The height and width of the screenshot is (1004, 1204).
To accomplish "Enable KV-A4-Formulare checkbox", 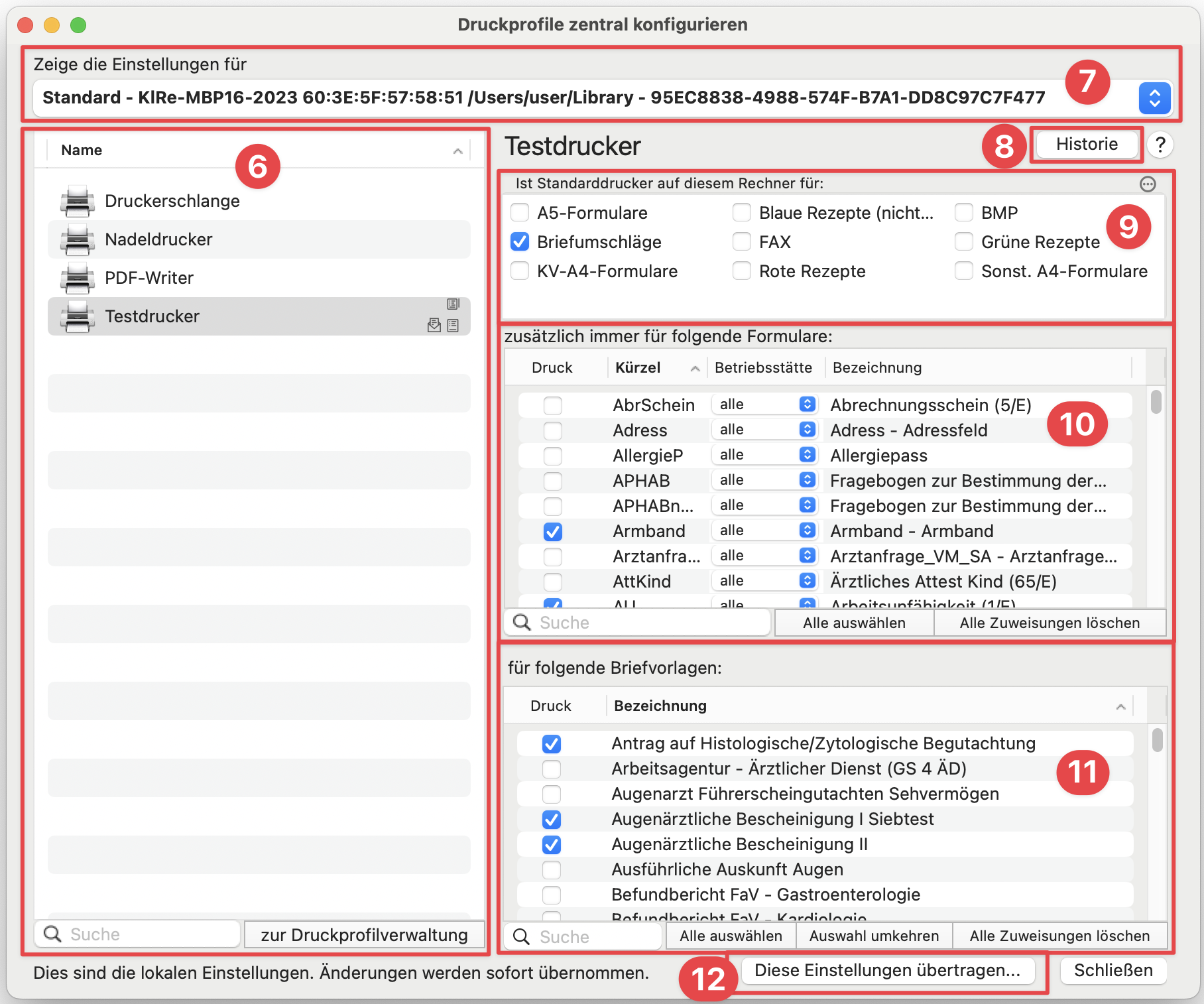I will (x=520, y=271).
